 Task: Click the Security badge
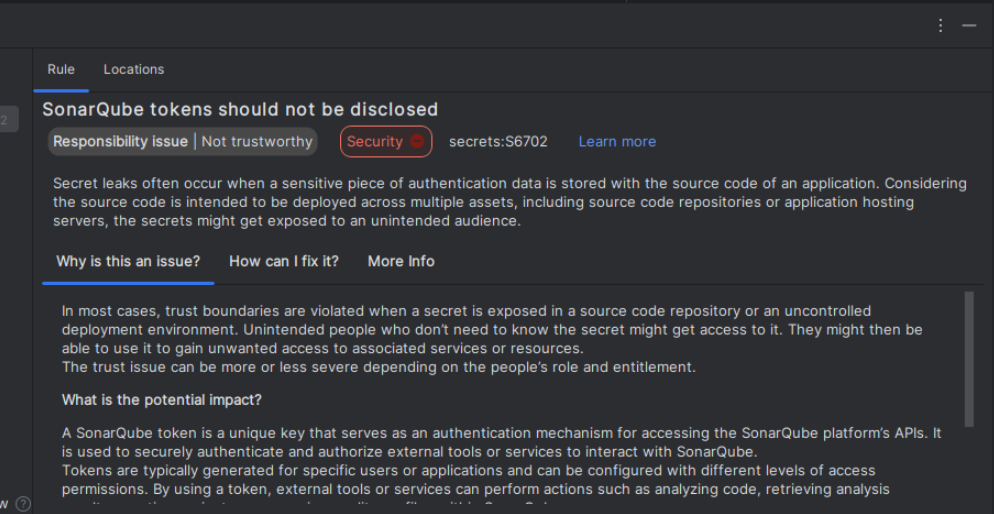[386, 141]
